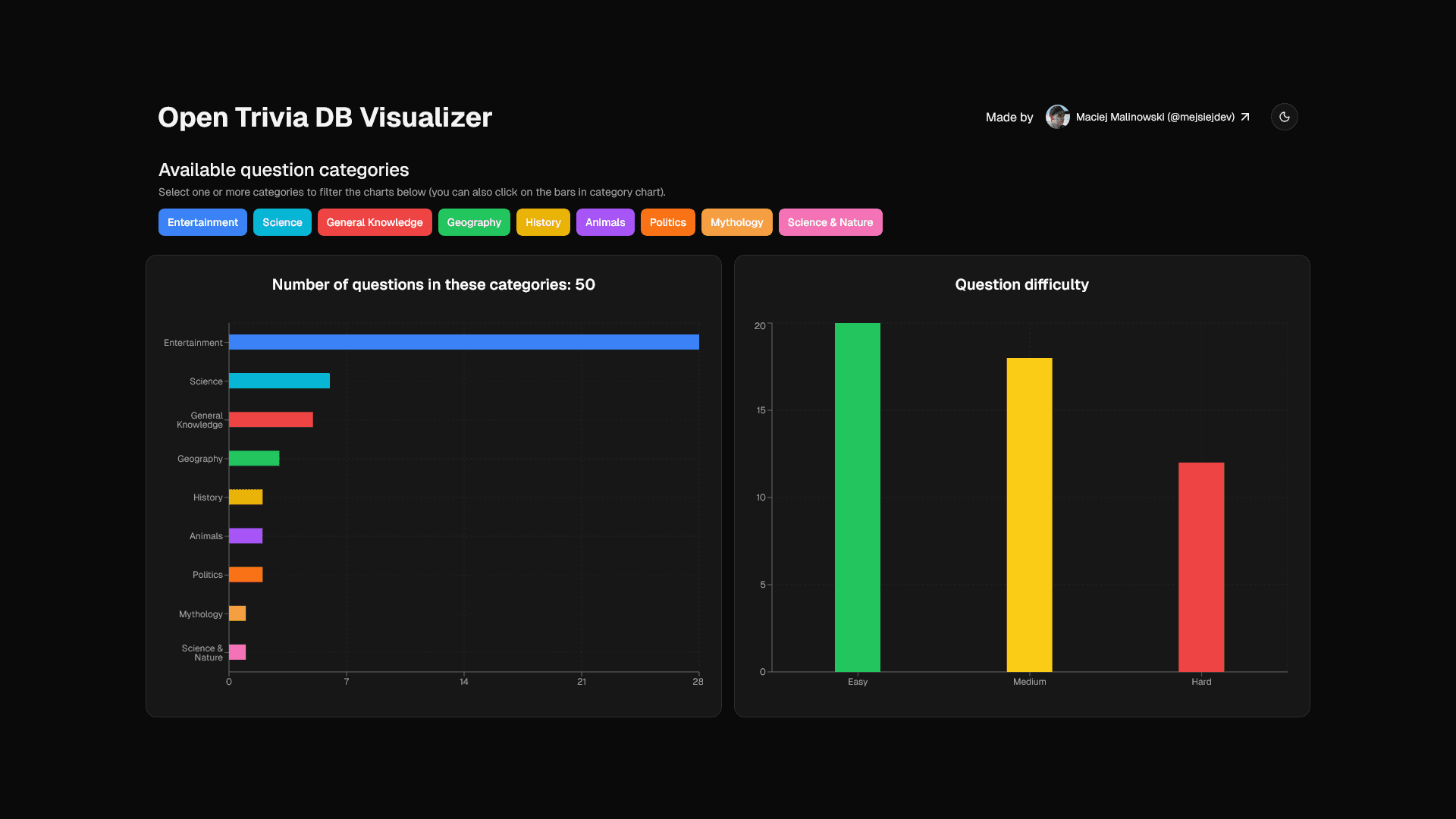Image resolution: width=1456 pixels, height=819 pixels.
Task: Toggle the Science category filter
Action: point(282,222)
